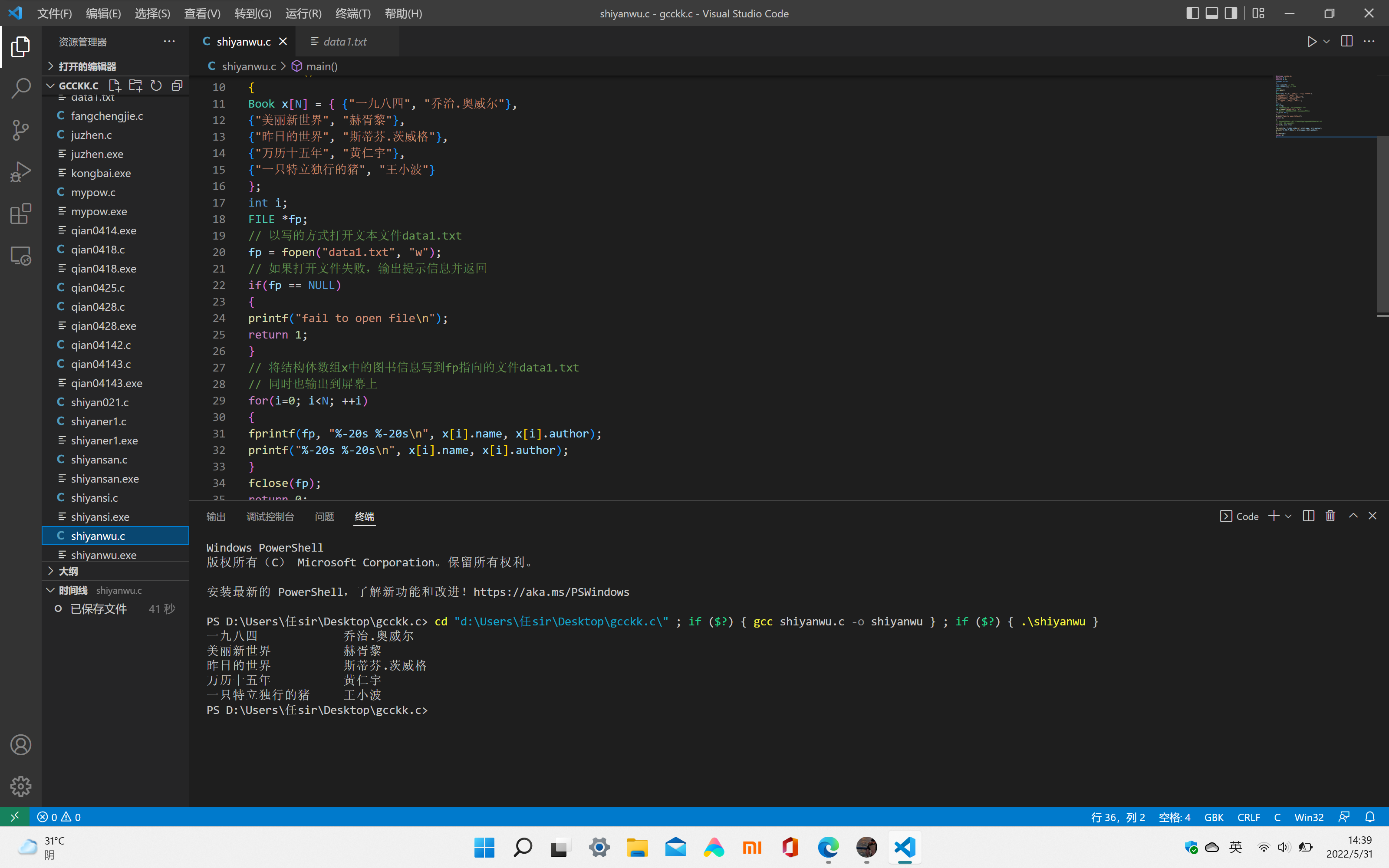Toggle secondary sidebar visibility

1231,13
